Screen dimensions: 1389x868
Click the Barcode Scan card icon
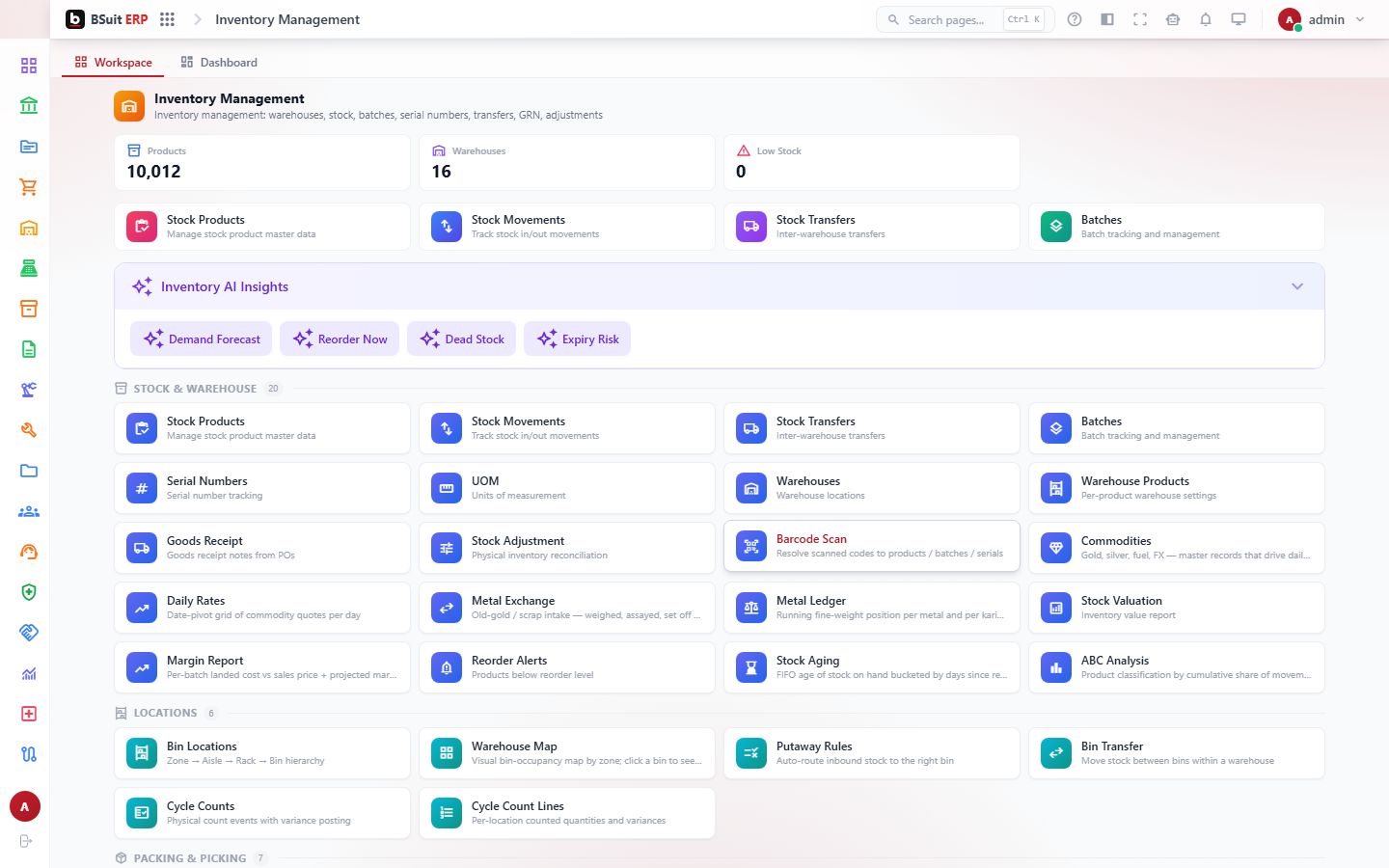click(751, 546)
